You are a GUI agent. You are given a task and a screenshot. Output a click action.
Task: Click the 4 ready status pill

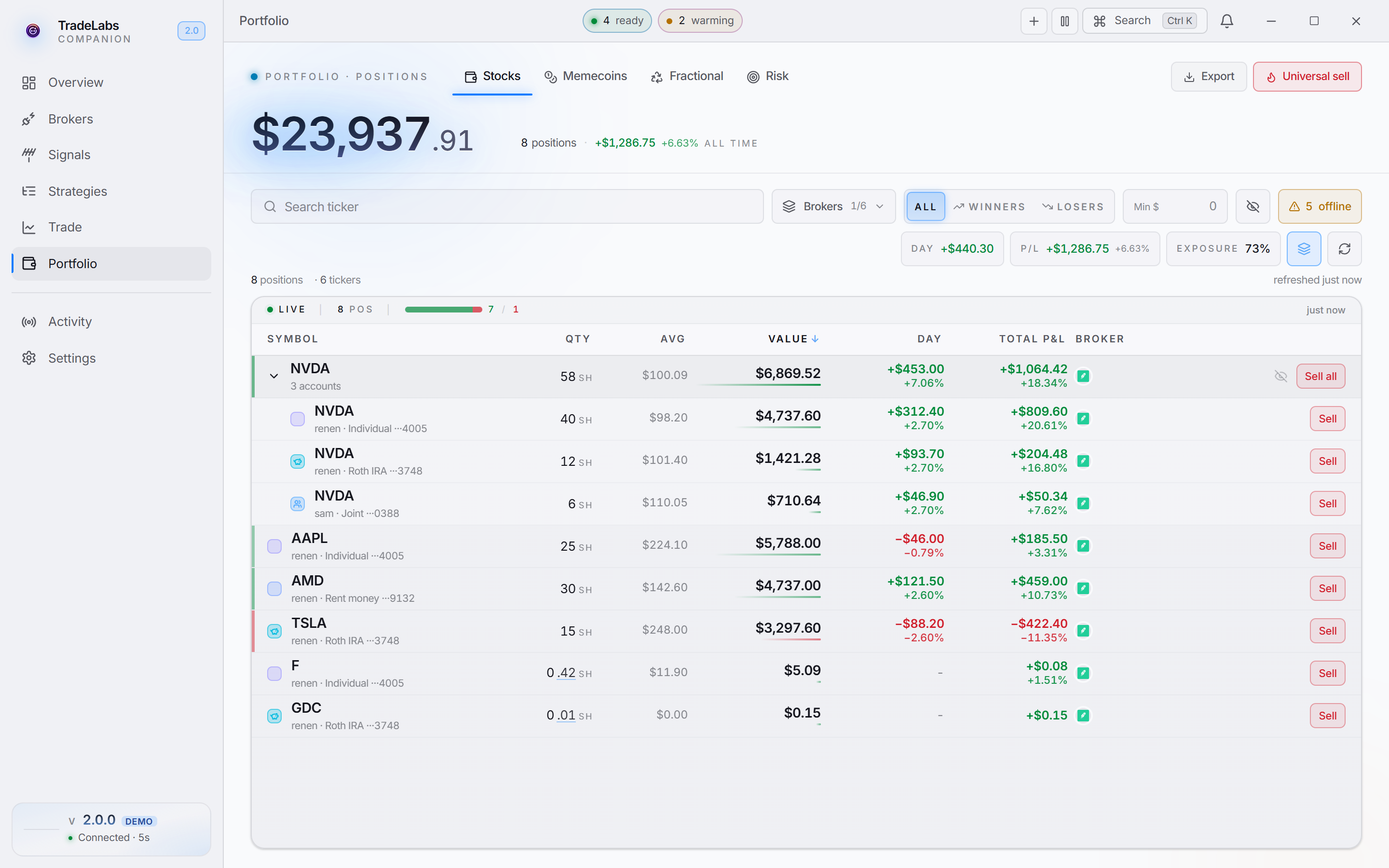point(617,21)
